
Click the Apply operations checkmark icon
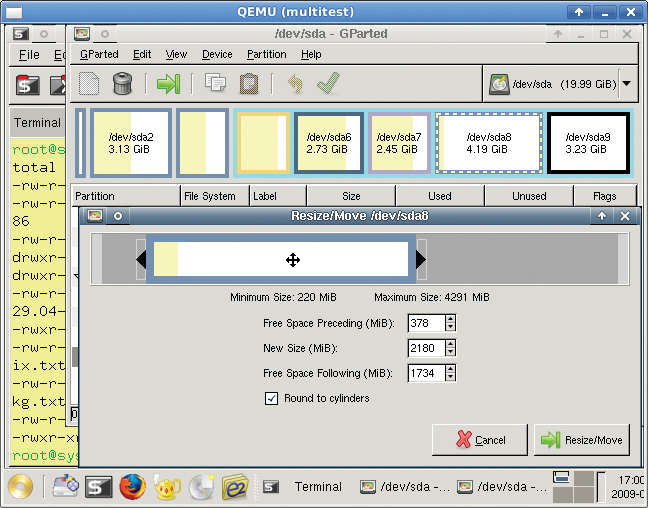pos(327,84)
